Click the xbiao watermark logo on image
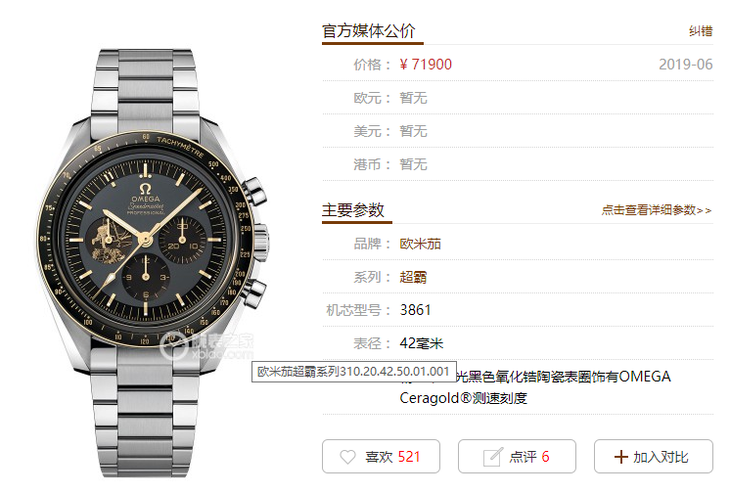This screenshot has height=493, width=730. [207, 347]
